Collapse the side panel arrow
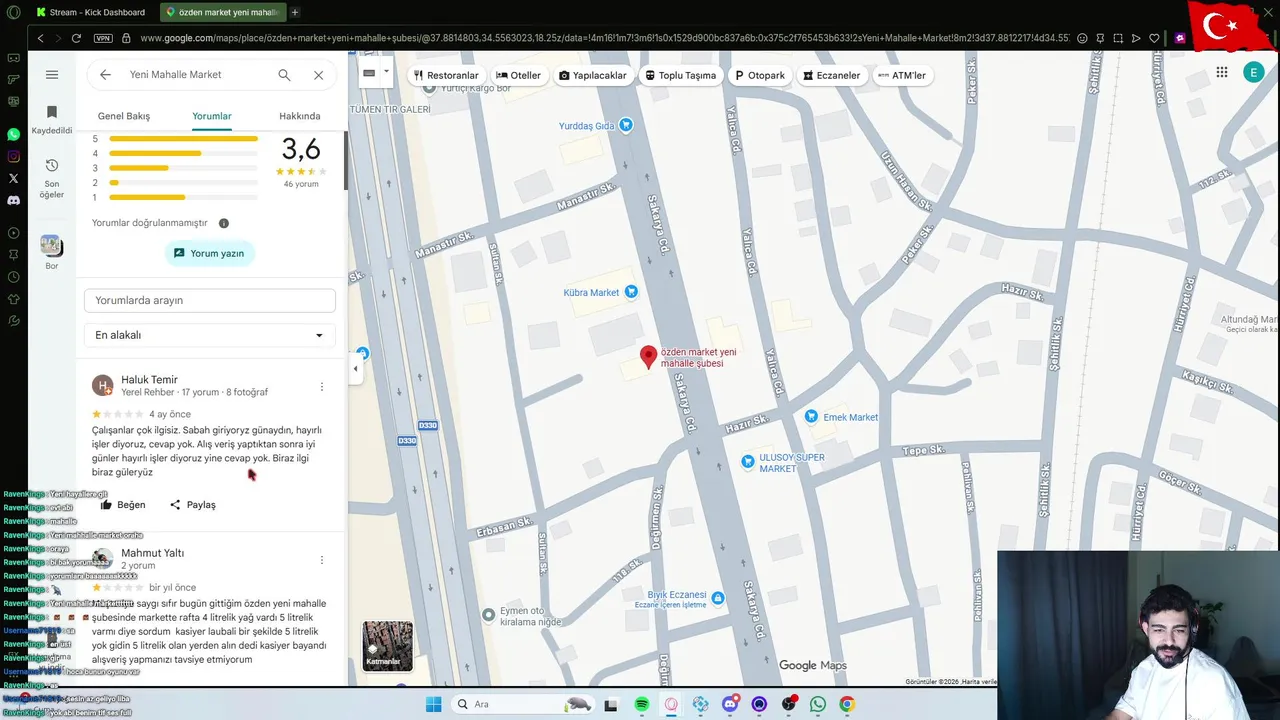This screenshot has height=720, width=1280. 355,369
